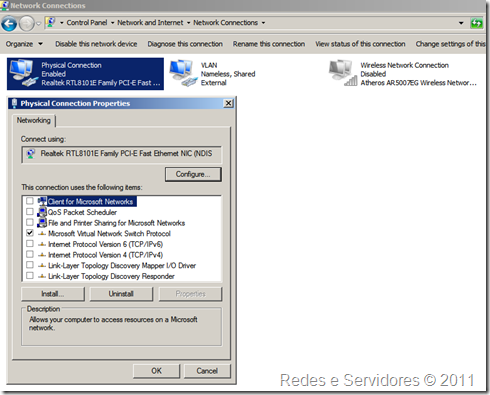490x395 pixels.
Task: Enable Client for Microsoft Networks checkbox
Action: point(30,201)
